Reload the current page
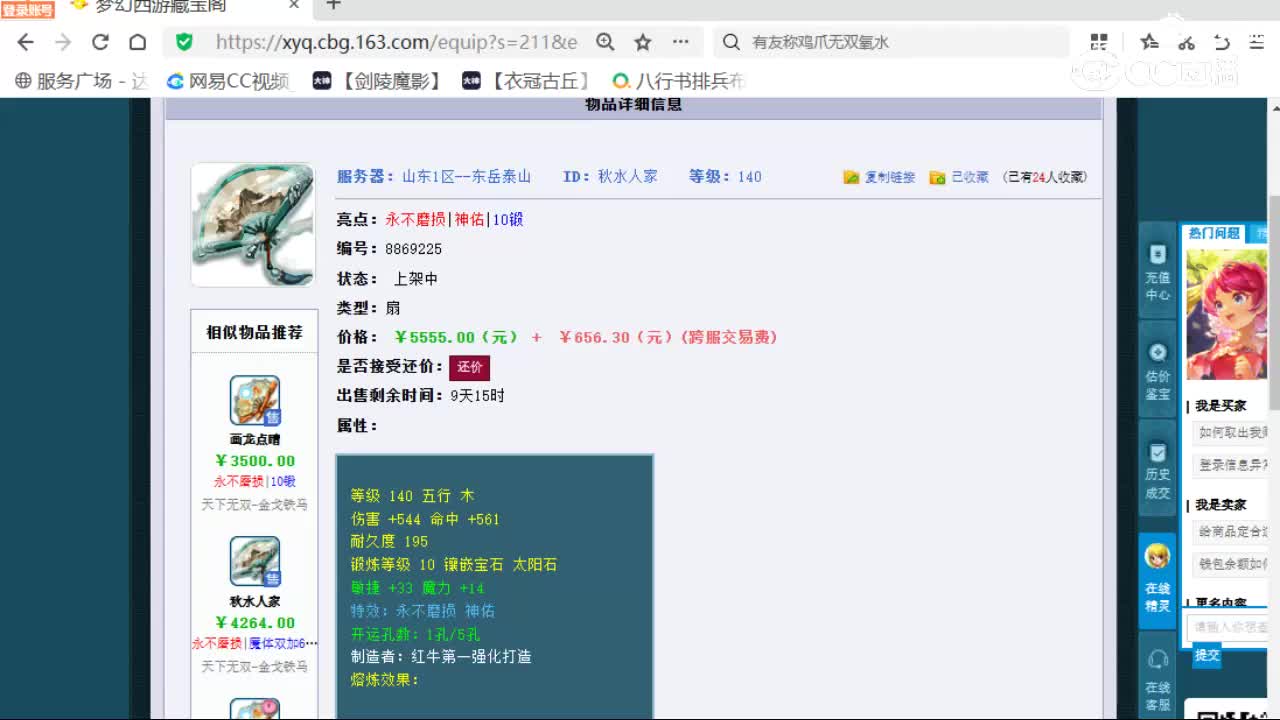This screenshot has height=720, width=1280. pyautogui.click(x=100, y=42)
